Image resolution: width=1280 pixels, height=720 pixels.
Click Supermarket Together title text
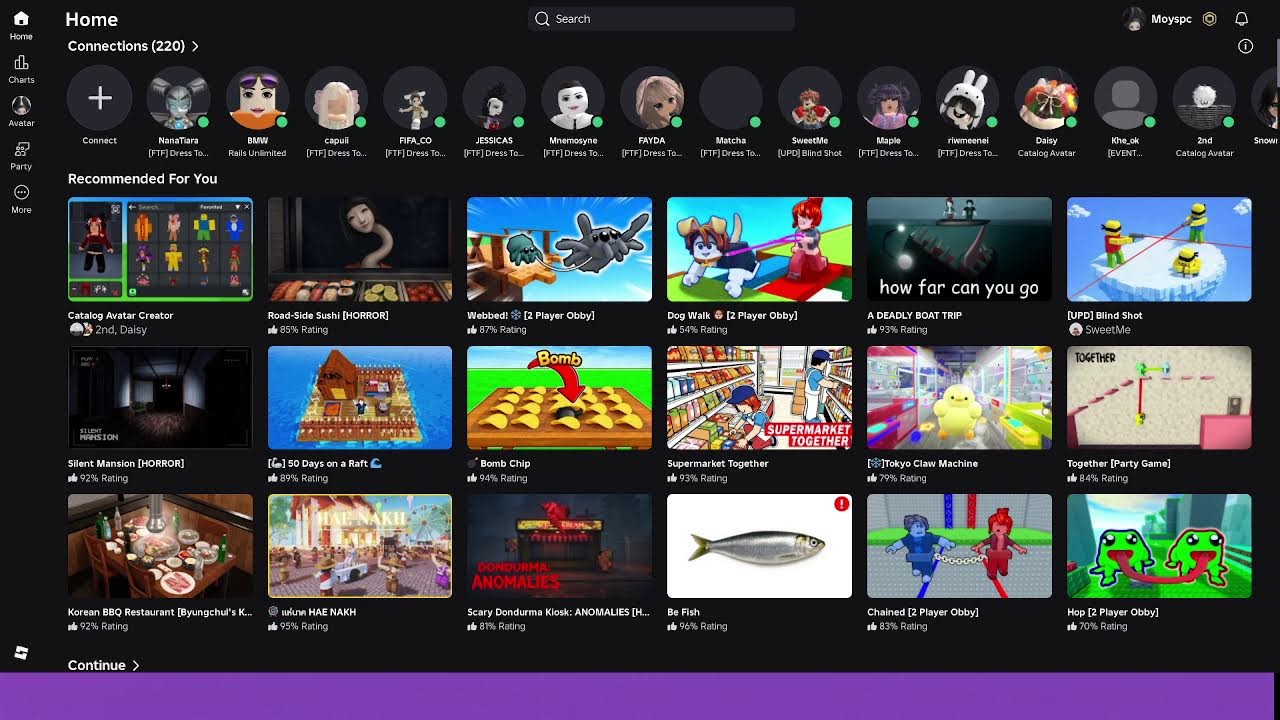pyautogui.click(x=718, y=464)
